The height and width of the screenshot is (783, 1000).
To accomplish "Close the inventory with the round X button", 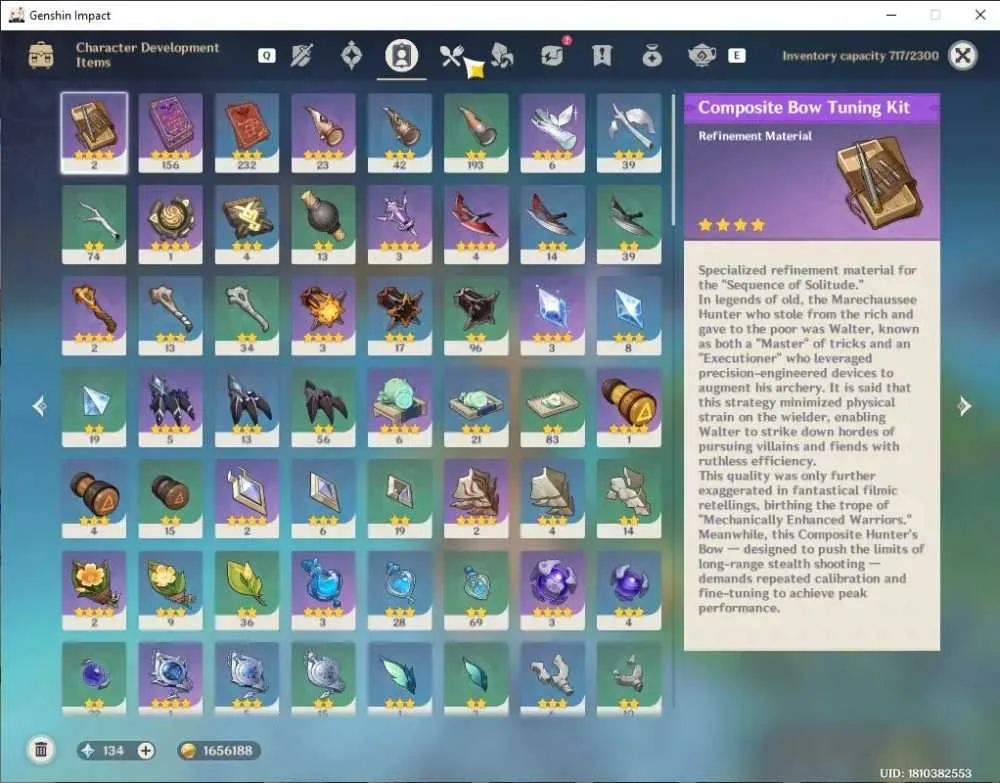I will pos(962,55).
